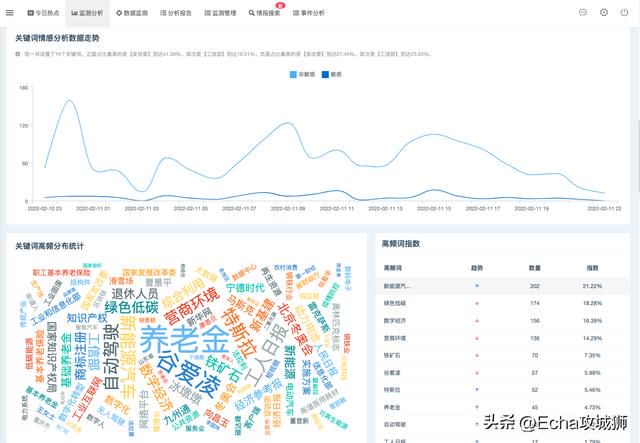Click 工人日报 in the word cloud
This screenshot has height=443, width=640.
pos(269,354)
